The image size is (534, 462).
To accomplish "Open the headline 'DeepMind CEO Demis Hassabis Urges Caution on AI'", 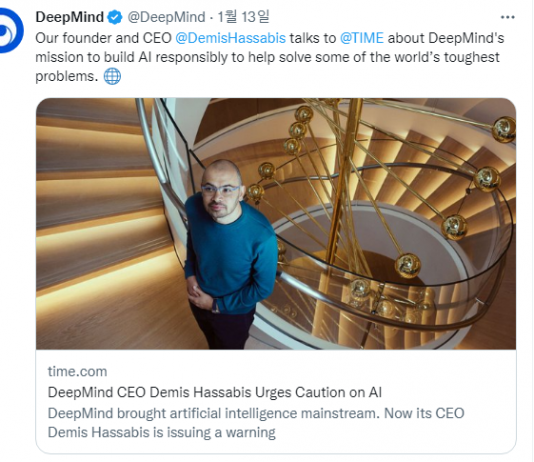I will (x=215, y=392).
